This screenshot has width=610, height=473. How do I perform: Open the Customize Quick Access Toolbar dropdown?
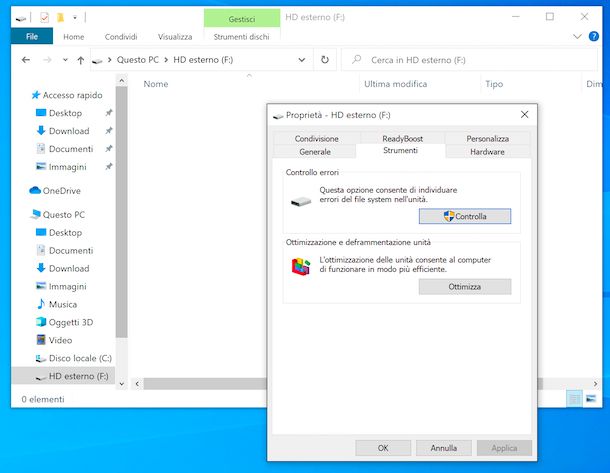click(75, 18)
